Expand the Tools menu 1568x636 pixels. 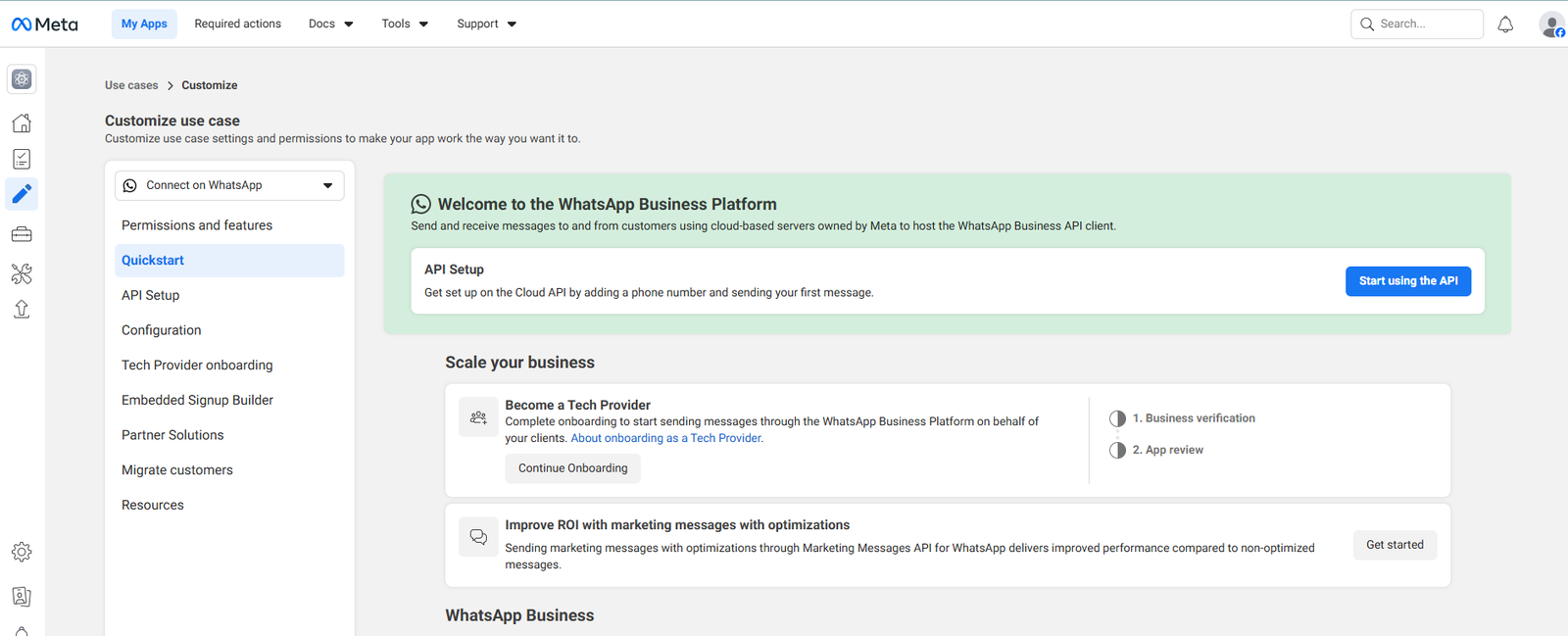pos(405,24)
